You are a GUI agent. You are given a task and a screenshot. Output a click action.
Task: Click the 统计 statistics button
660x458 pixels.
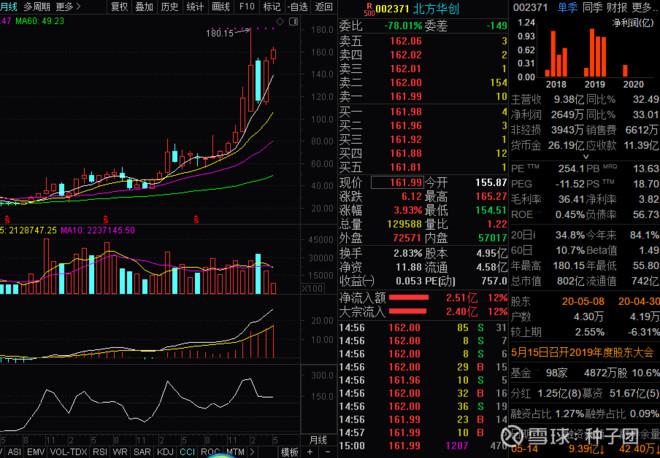195,7
